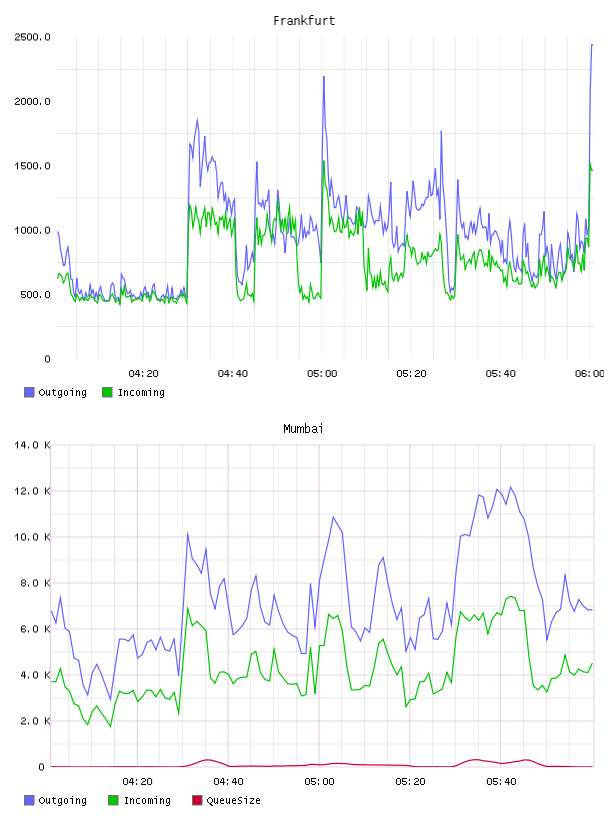Click the Incoming label under Mumbai chart
The width and height of the screenshot is (608, 816).
coord(147,800)
